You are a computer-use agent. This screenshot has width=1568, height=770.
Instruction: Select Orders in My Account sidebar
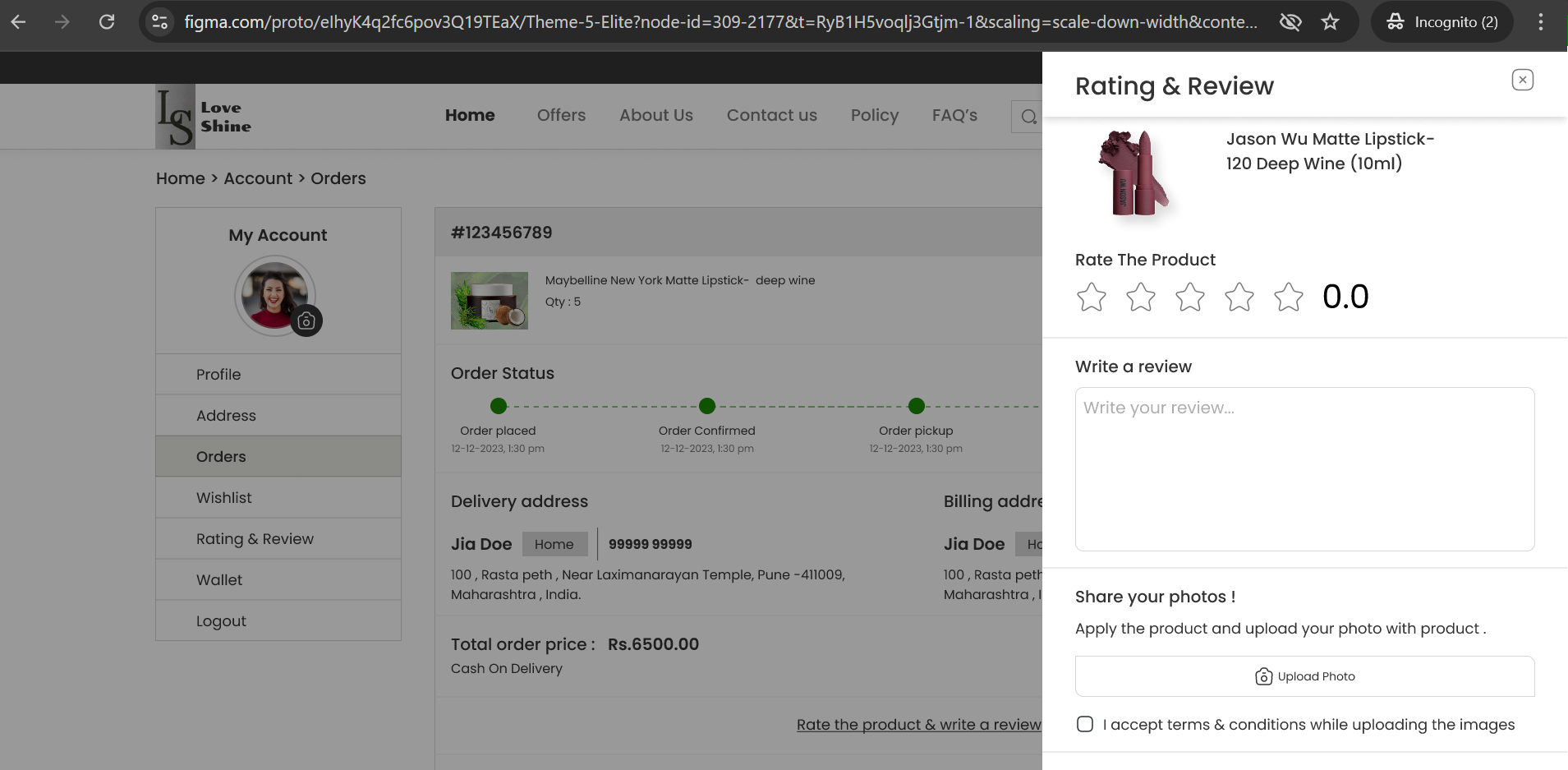(x=278, y=457)
